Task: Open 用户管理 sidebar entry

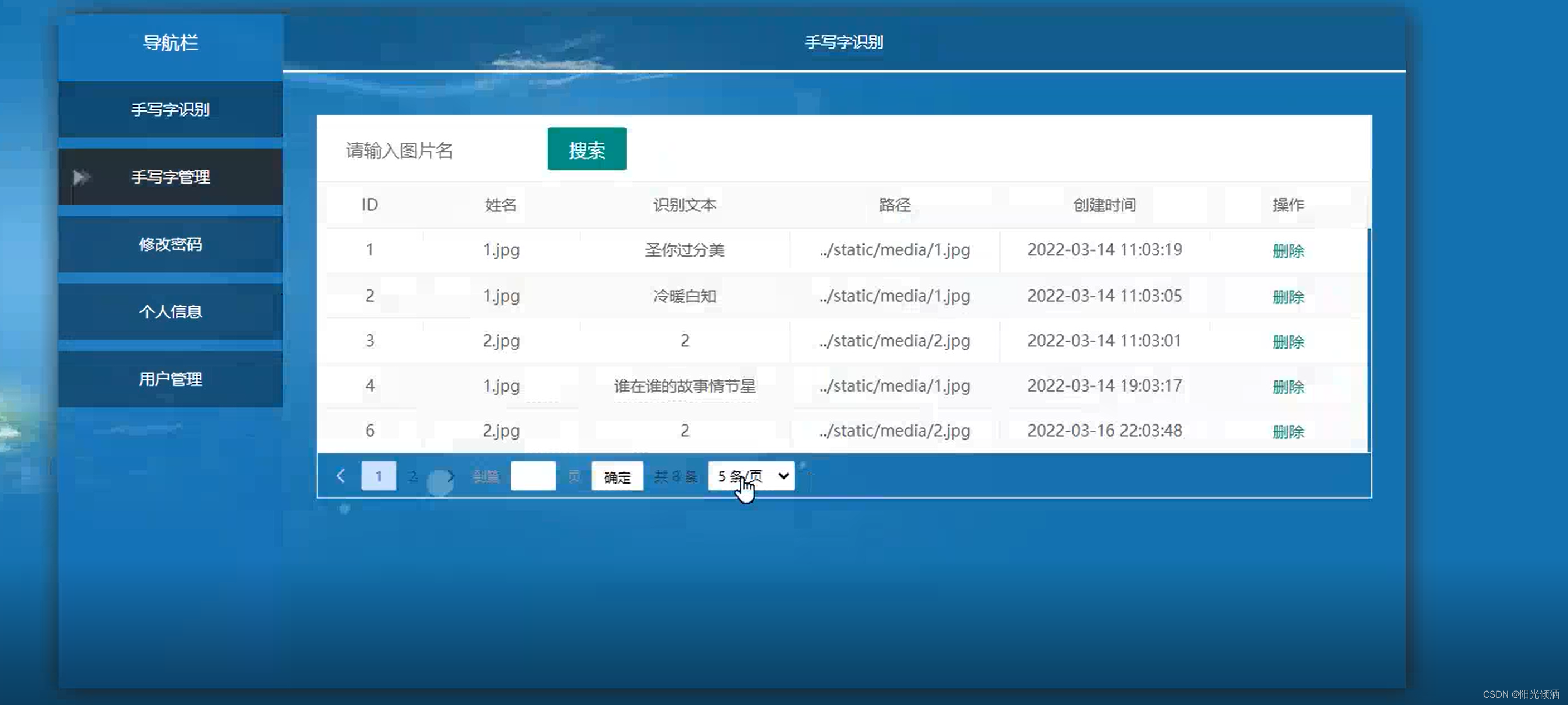Action: [x=171, y=379]
